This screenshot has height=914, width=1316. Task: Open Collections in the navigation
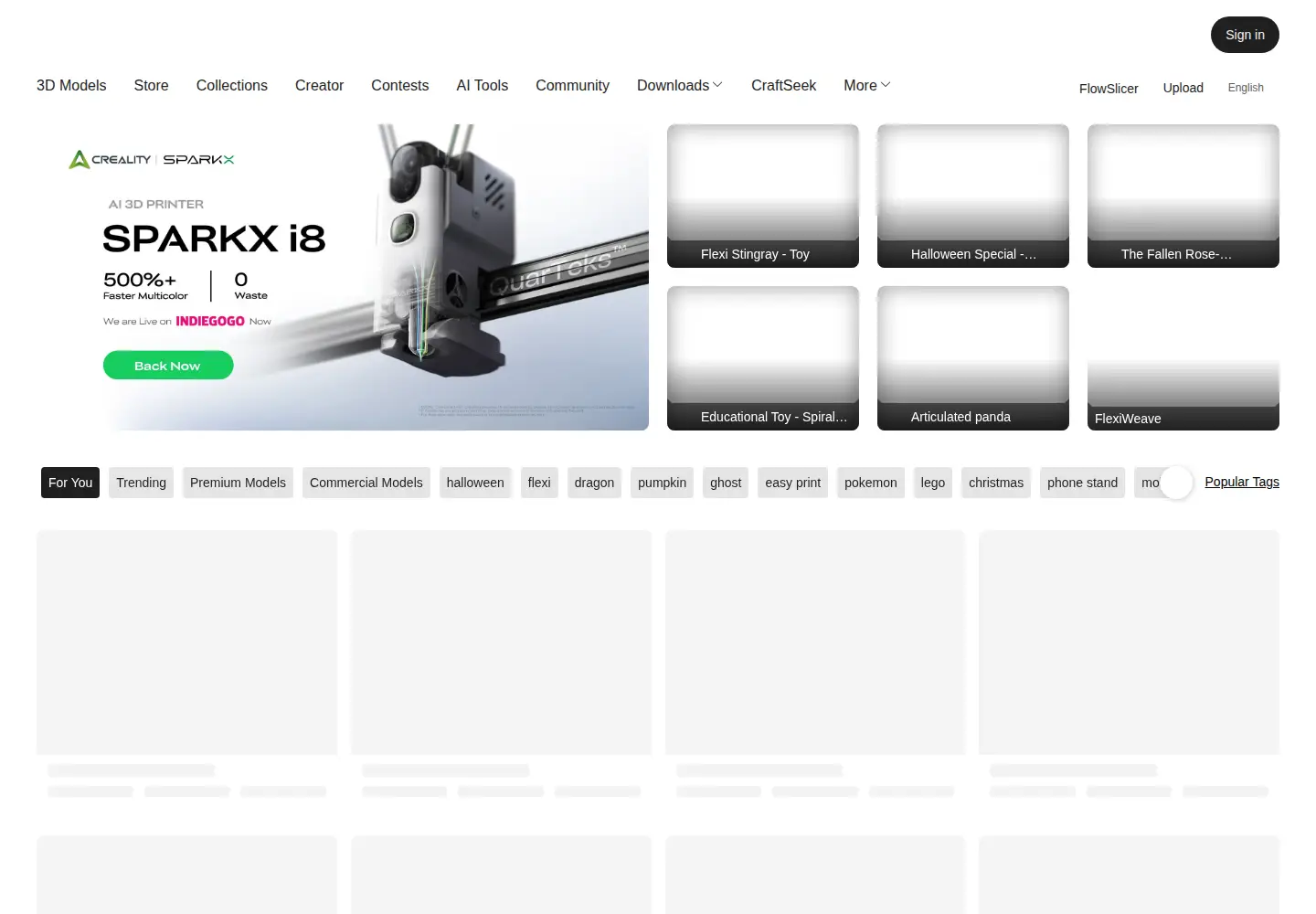tap(232, 85)
